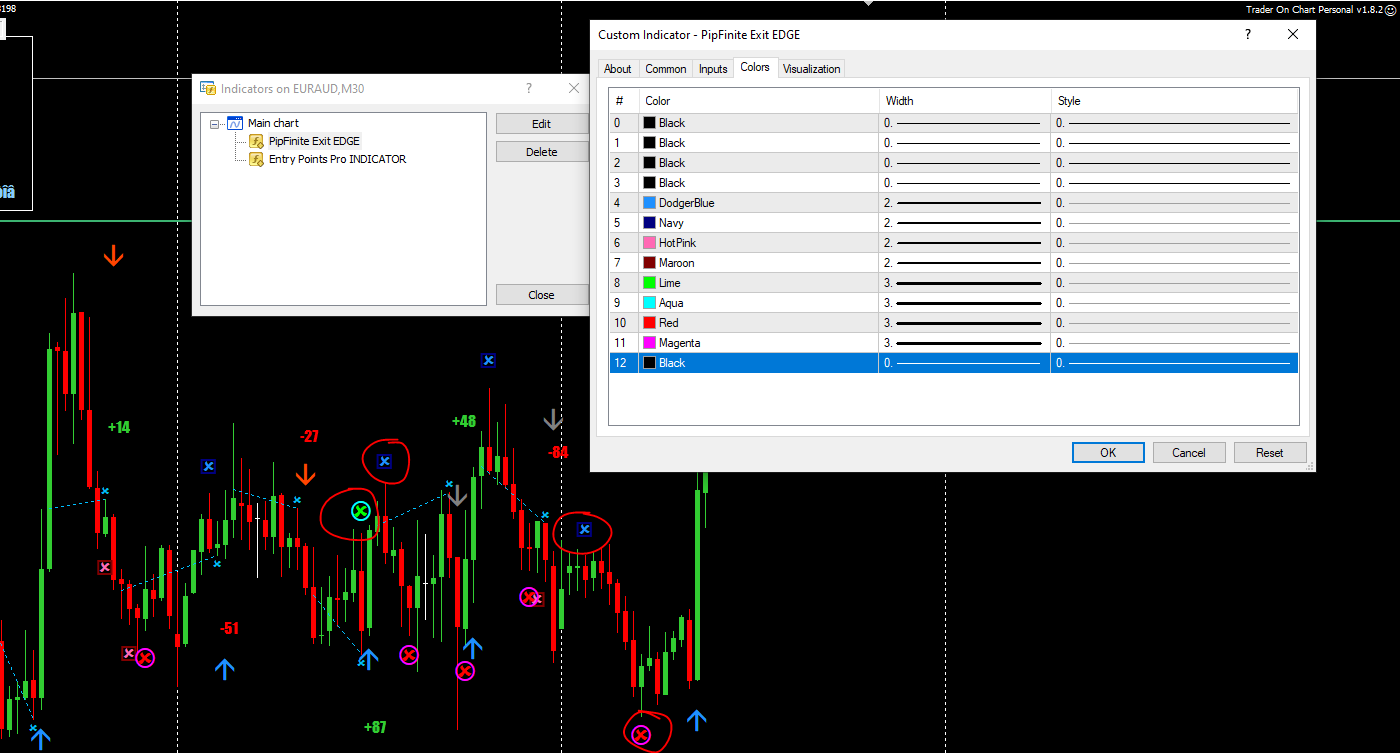The height and width of the screenshot is (753, 1400).
Task: Open width dropdown for Lime row
Action: (x=965, y=283)
